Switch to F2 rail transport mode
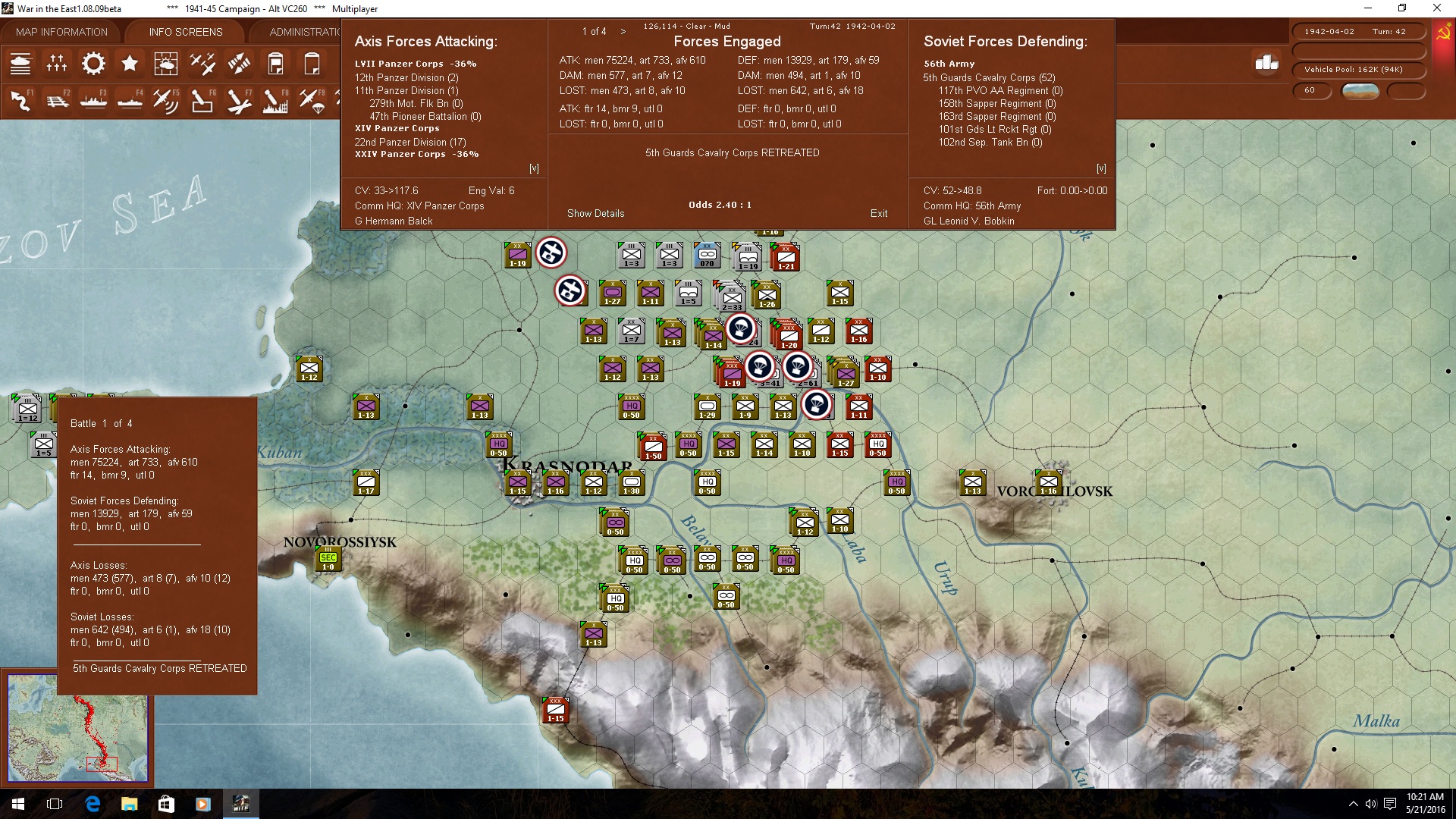The image size is (1456, 819). [x=58, y=100]
